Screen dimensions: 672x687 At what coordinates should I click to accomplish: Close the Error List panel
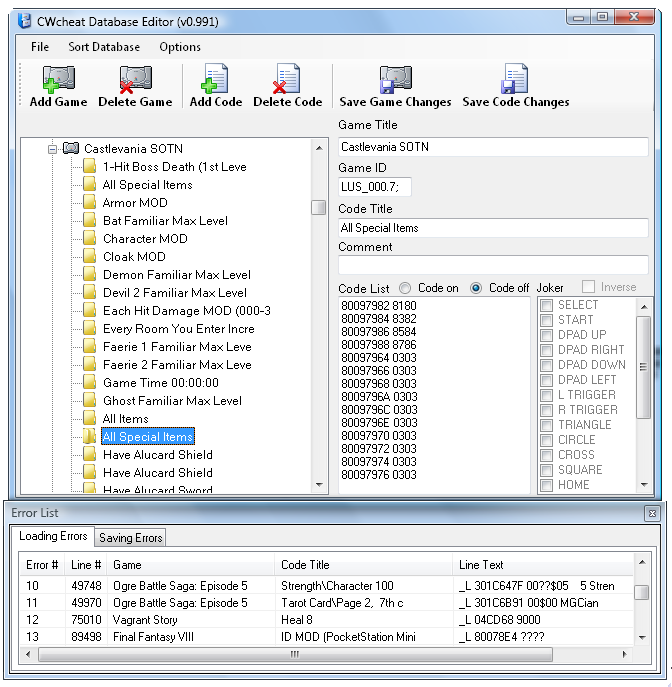[652, 513]
